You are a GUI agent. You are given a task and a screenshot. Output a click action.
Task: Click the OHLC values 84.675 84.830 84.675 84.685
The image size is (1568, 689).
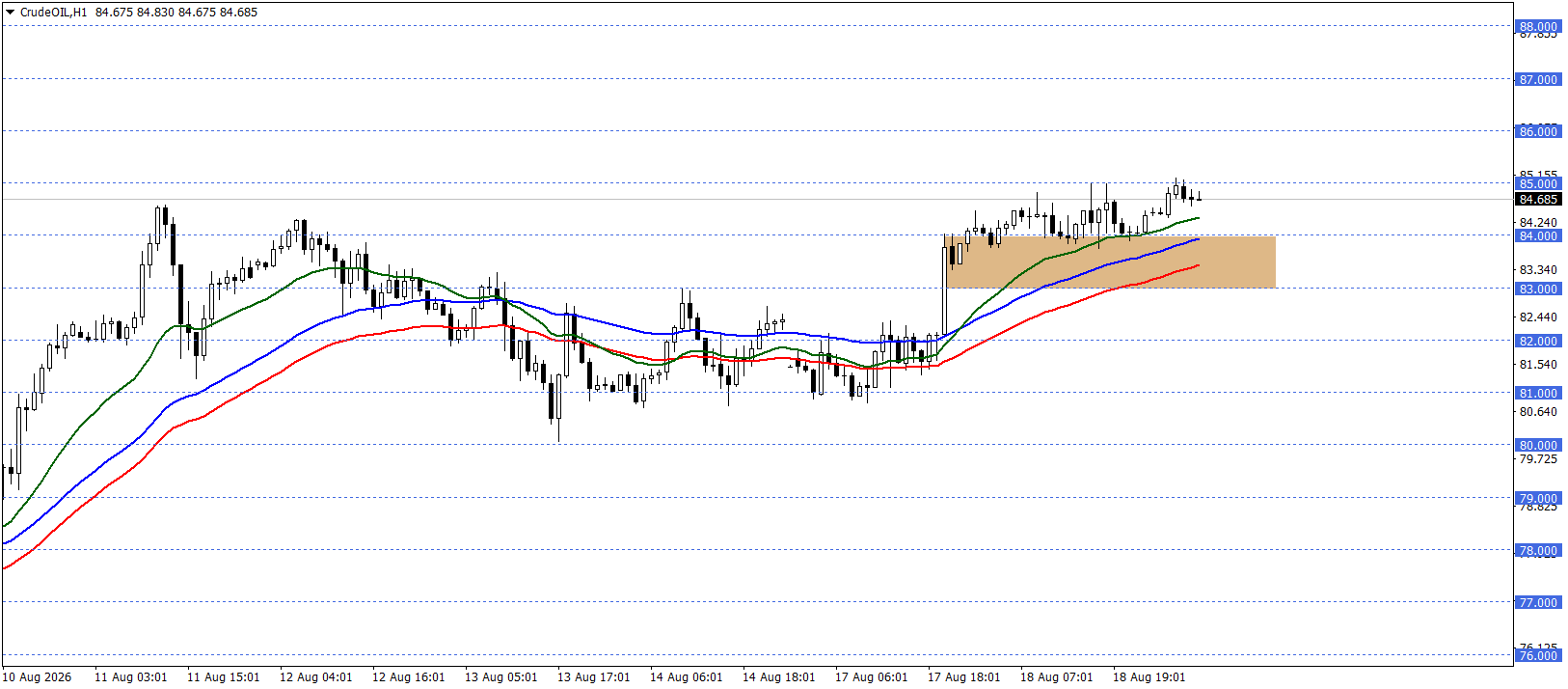[x=176, y=13]
